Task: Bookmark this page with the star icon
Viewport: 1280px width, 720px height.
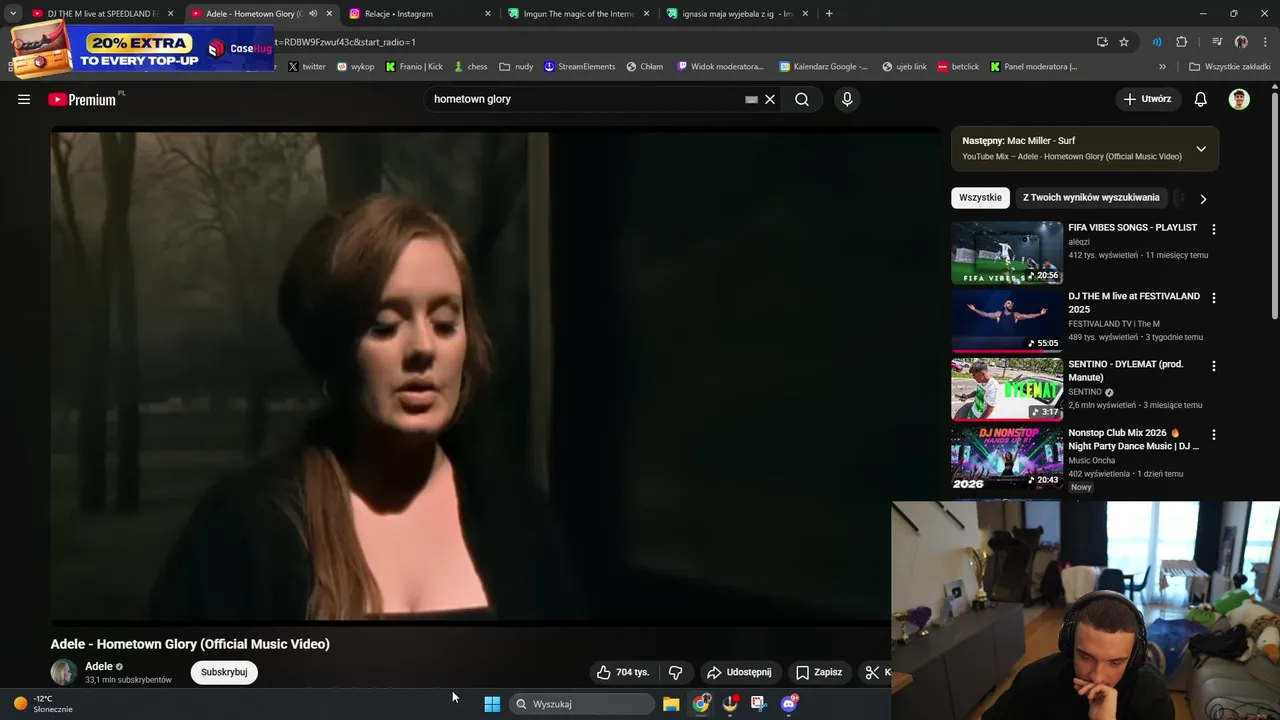Action: point(1124,42)
